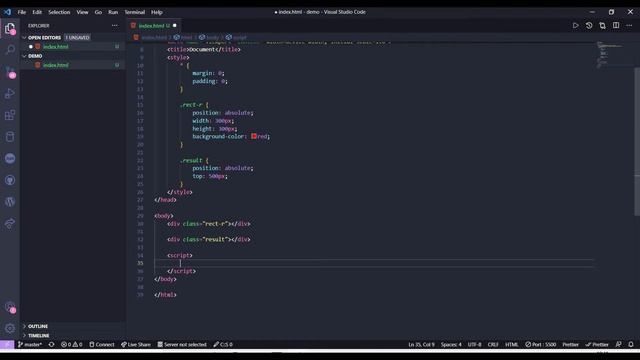Open the Manage gear icon

10,328
